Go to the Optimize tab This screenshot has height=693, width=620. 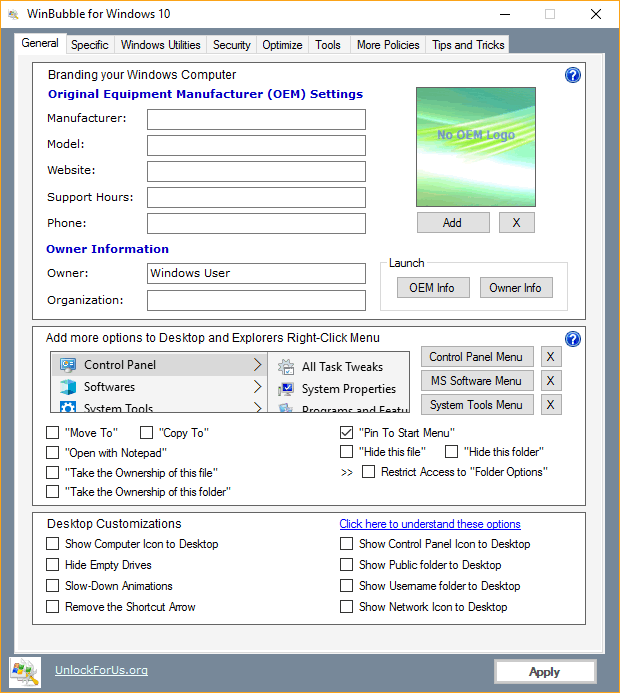pos(282,45)
